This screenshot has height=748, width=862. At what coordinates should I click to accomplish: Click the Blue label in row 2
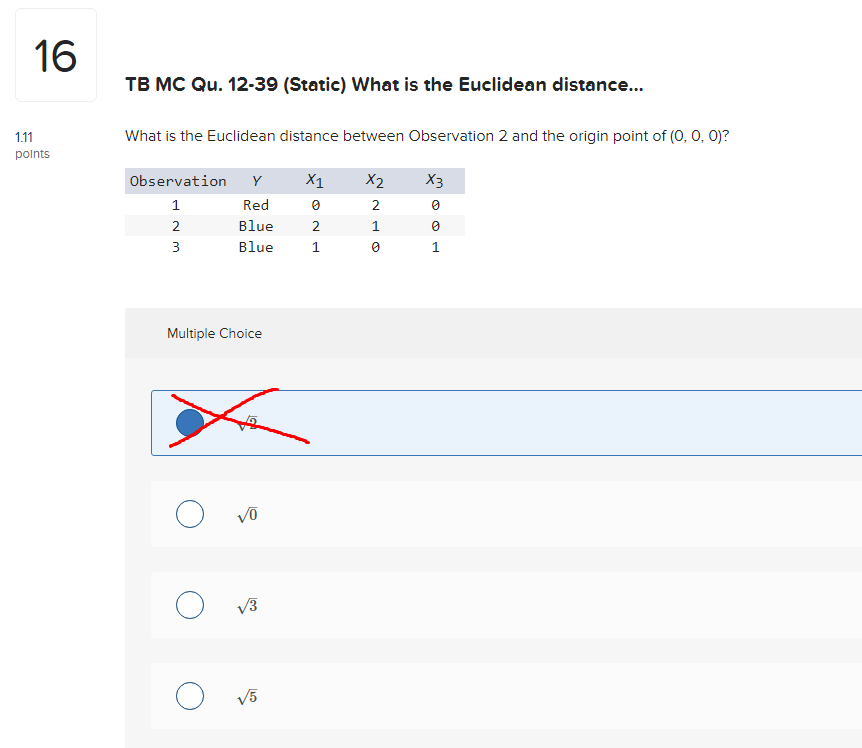pos(256,225)
